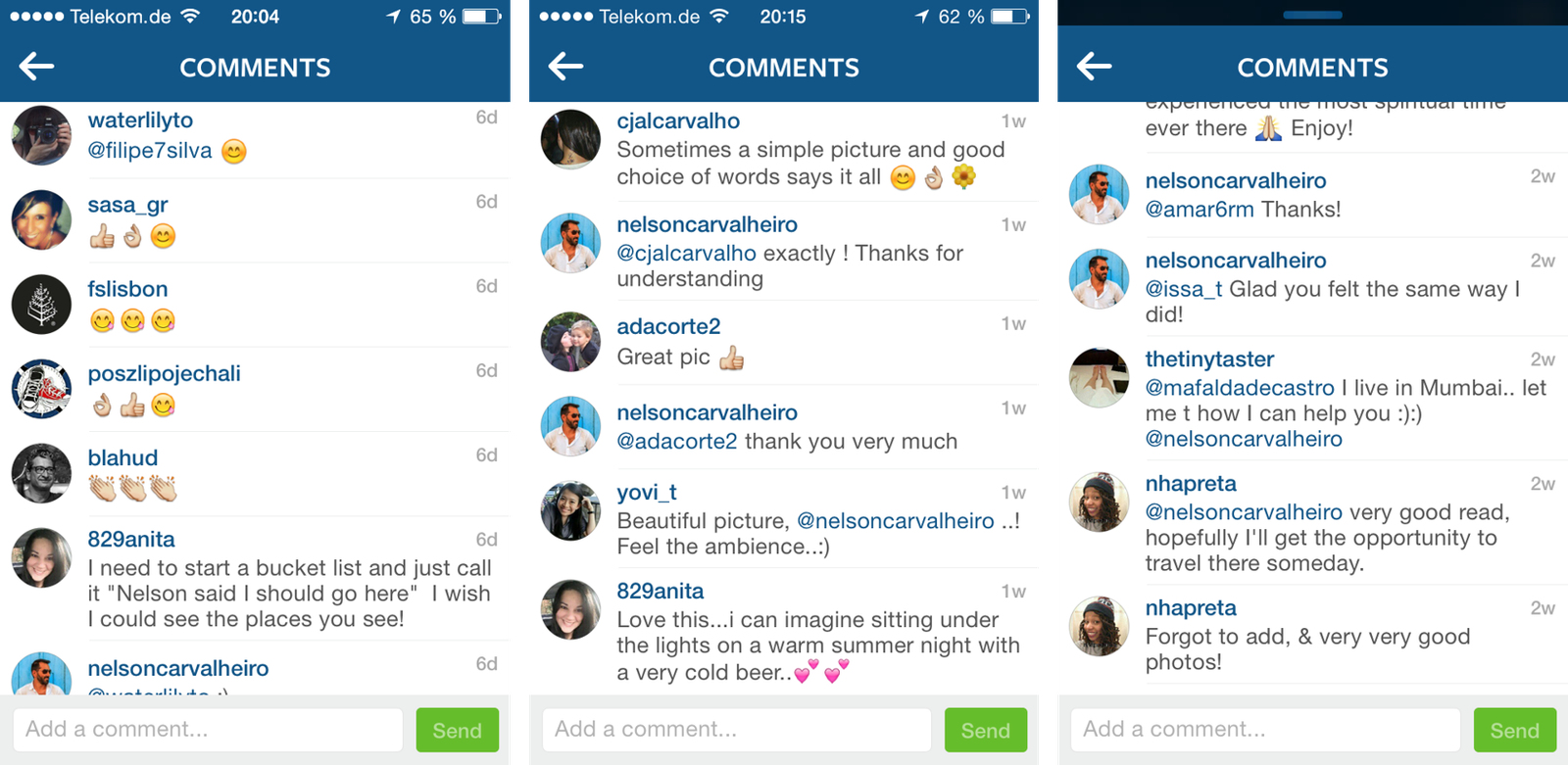Focus the Add a comment field in right screen
The width and height of the screenshot is (1568, 765).
click(x=1265, y=730)
